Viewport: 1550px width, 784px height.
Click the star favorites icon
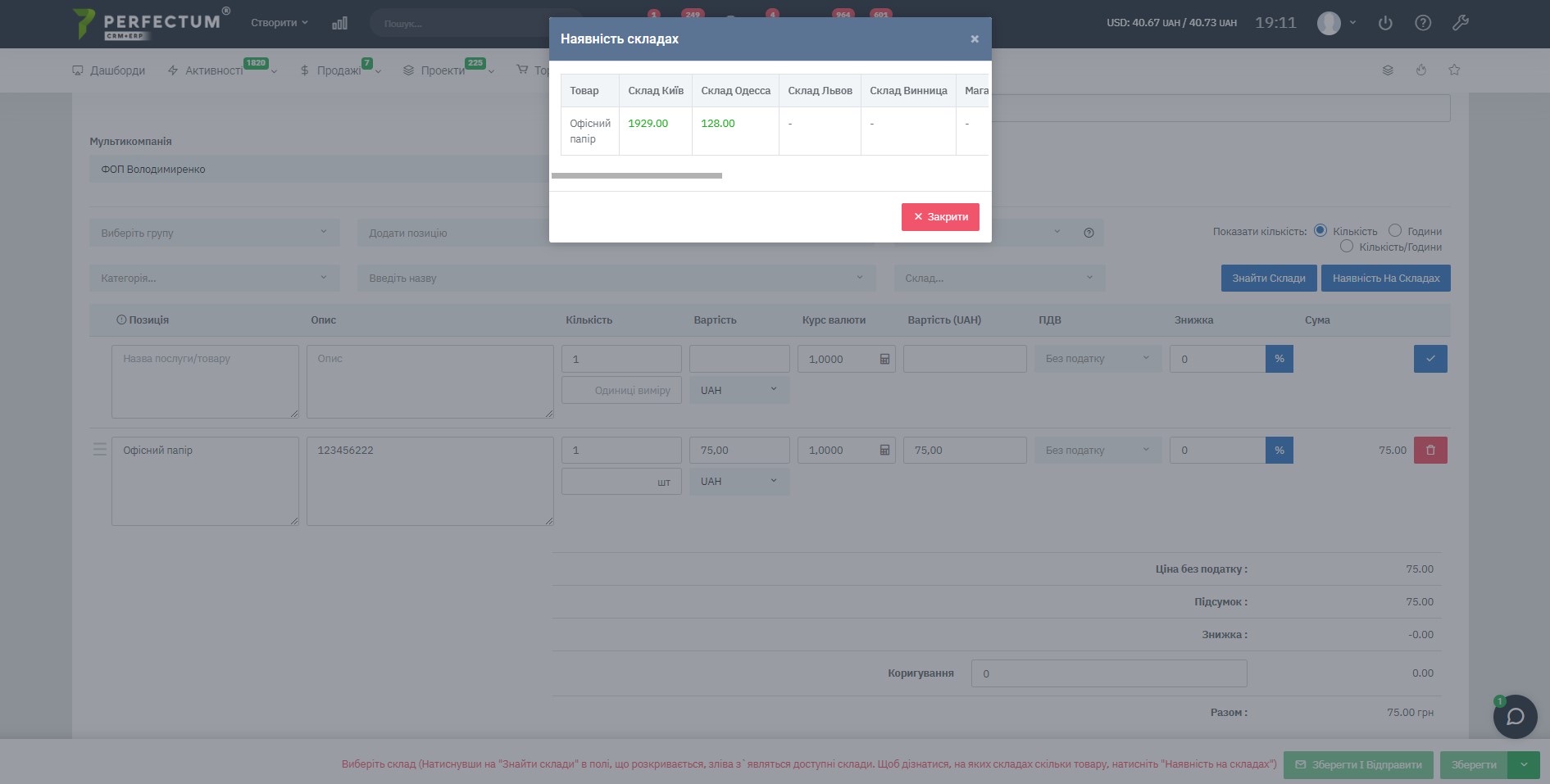1454,70
